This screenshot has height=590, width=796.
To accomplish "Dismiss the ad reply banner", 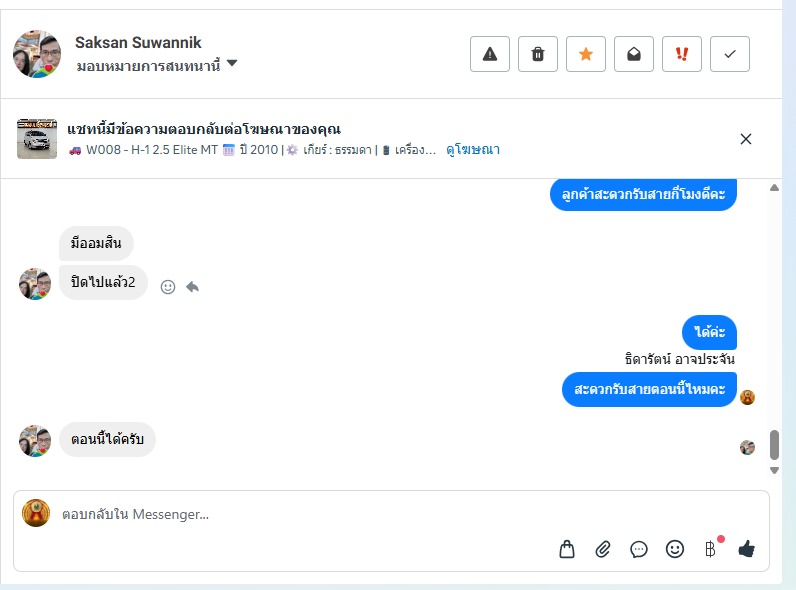I will [745, 139].
